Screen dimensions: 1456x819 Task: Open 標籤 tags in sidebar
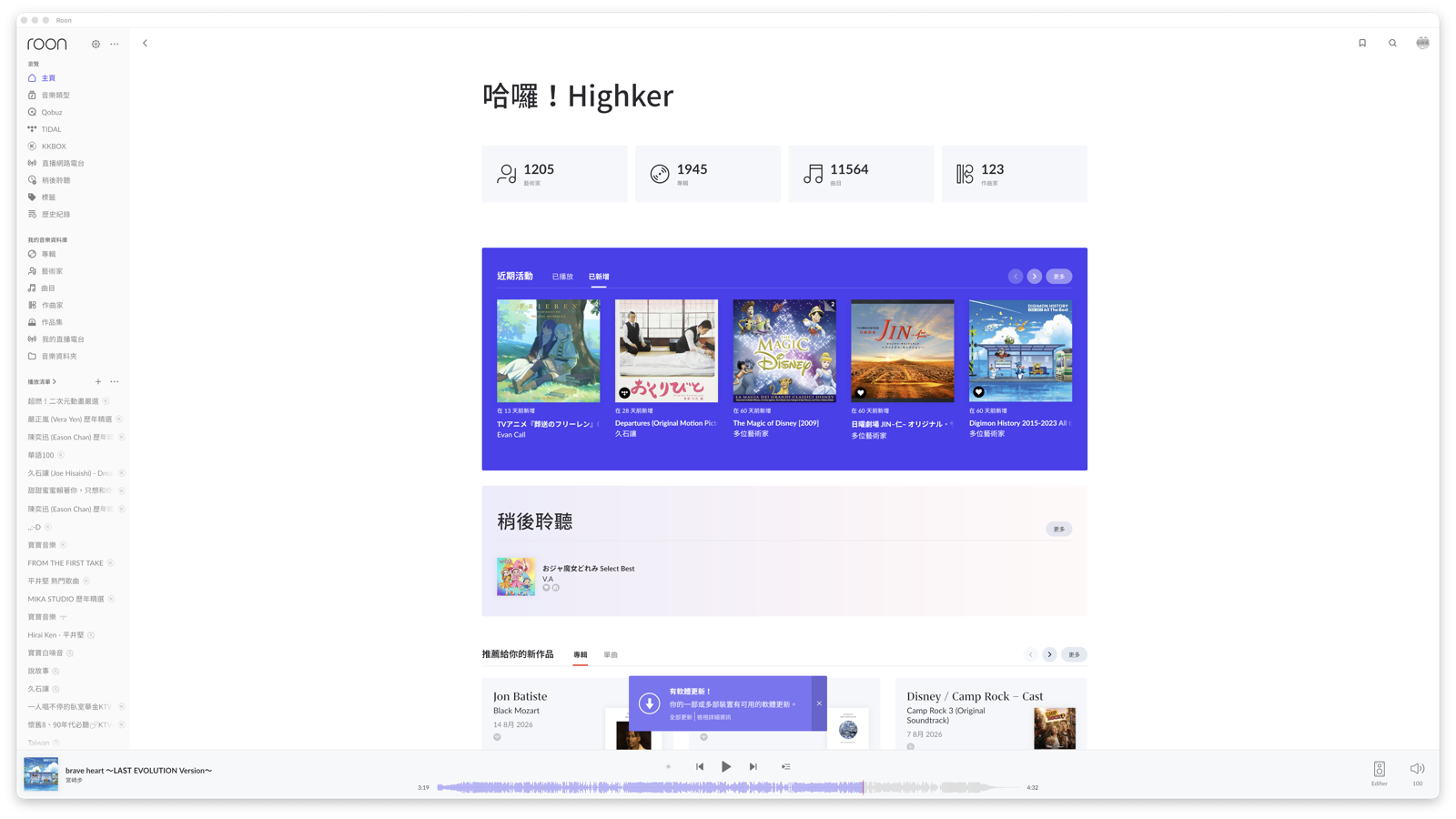click(x=48, y=197)
